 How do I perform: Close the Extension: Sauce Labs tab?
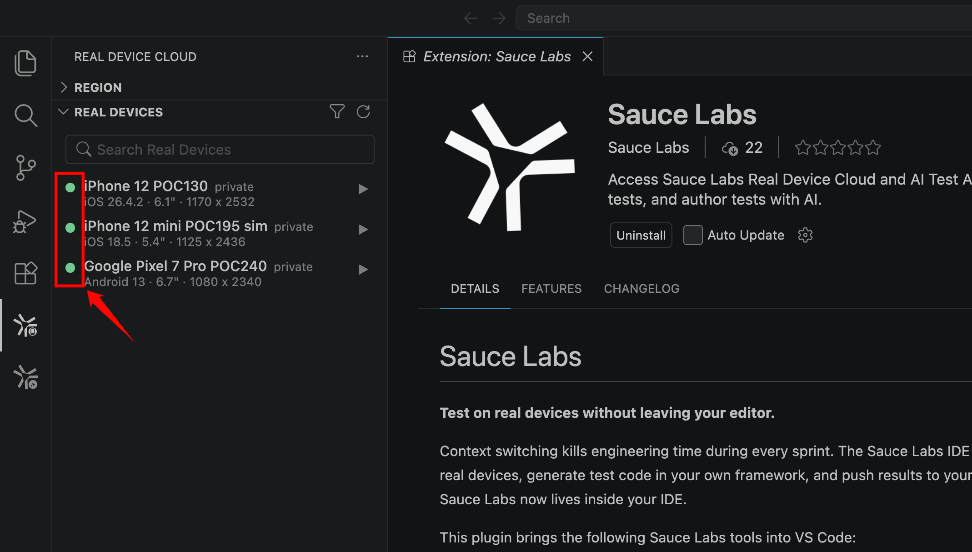click(x=588, y=56)
